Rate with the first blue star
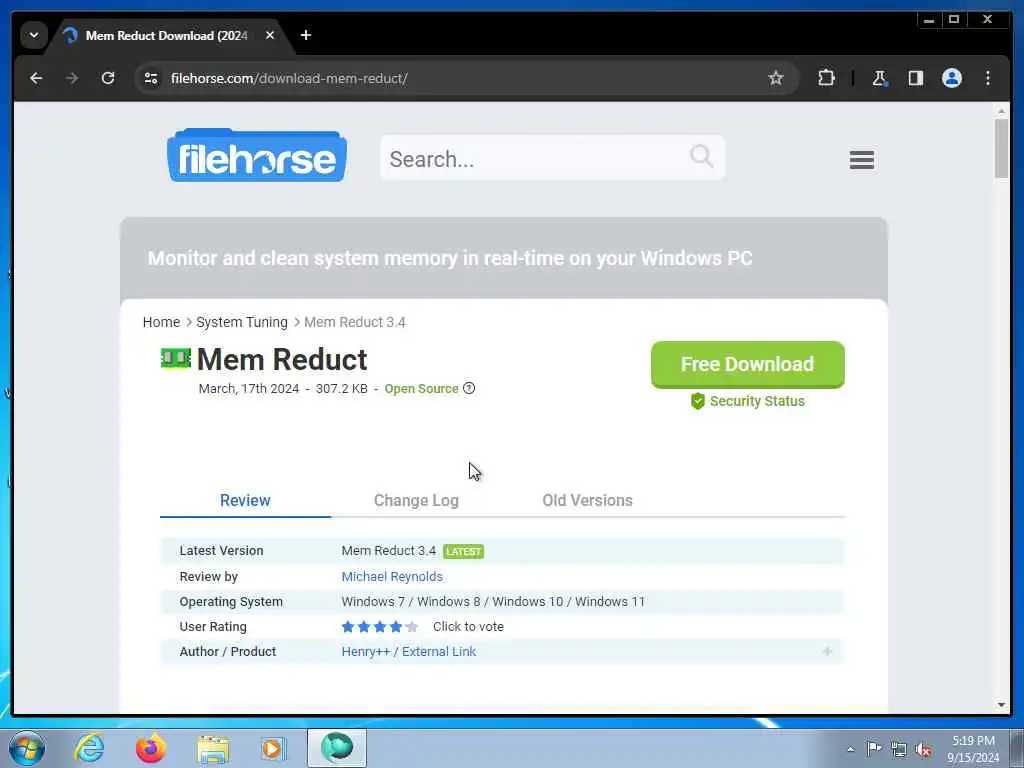 point(348,627)
